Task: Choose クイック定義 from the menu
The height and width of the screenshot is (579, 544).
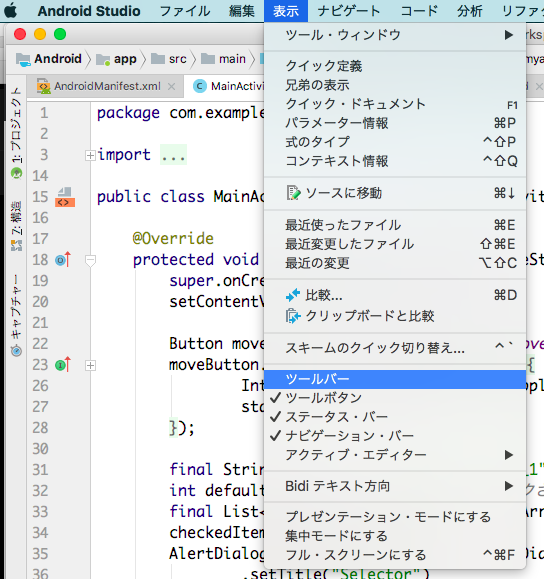Action: tap(395, 66)
